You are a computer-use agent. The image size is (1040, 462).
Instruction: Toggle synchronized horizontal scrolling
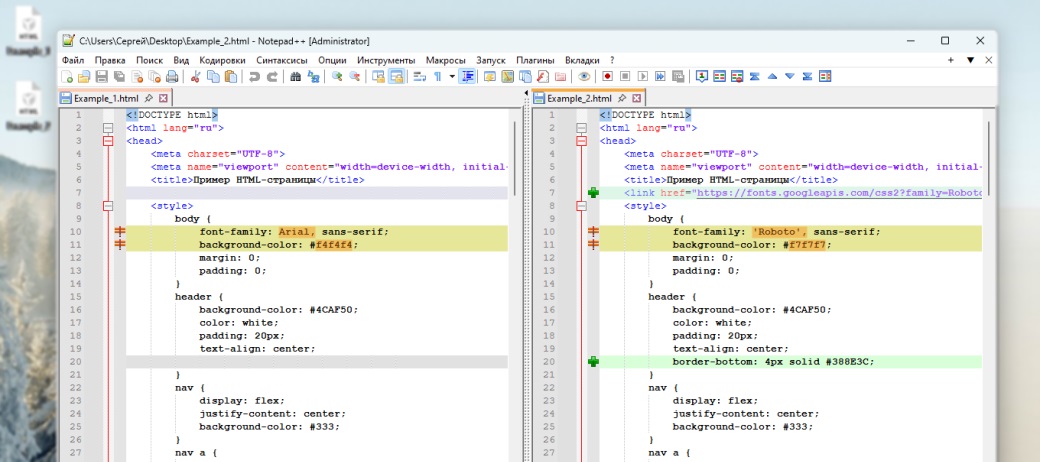coord(396,76)
